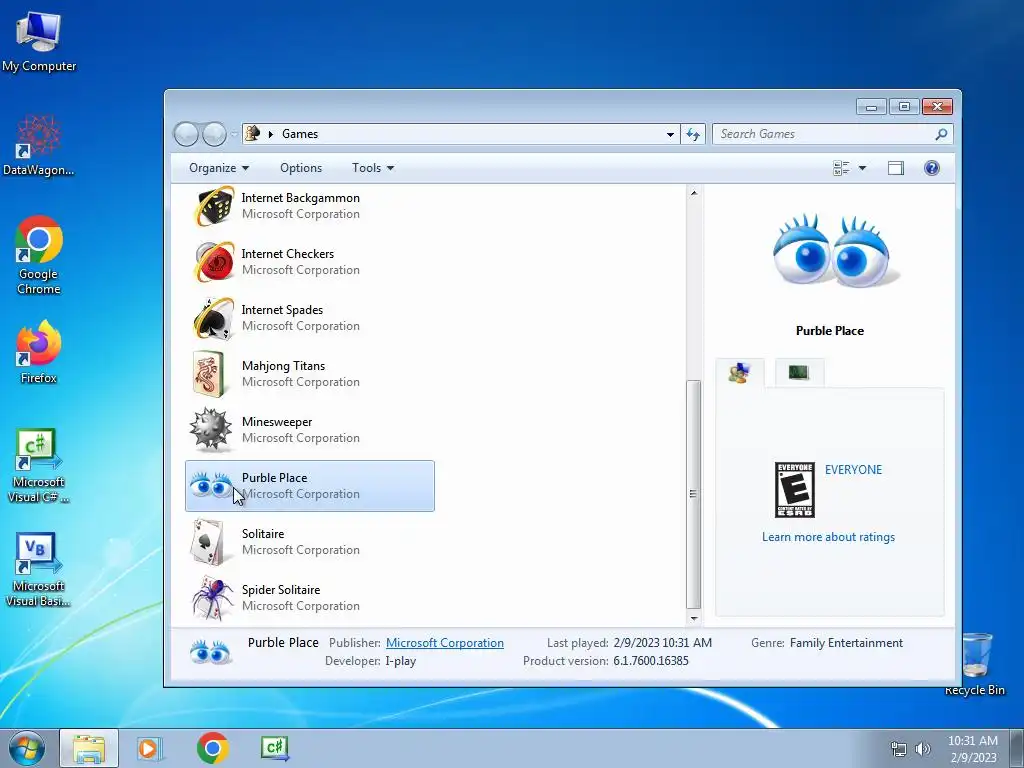Click the Family Entertainment genre value

(x=846, y=643)
